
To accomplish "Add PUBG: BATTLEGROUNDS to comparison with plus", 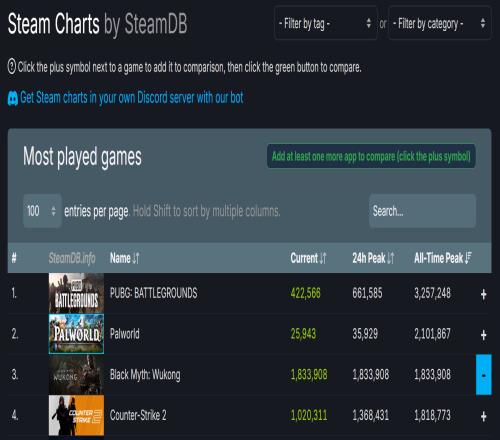I will coord(483,294).
